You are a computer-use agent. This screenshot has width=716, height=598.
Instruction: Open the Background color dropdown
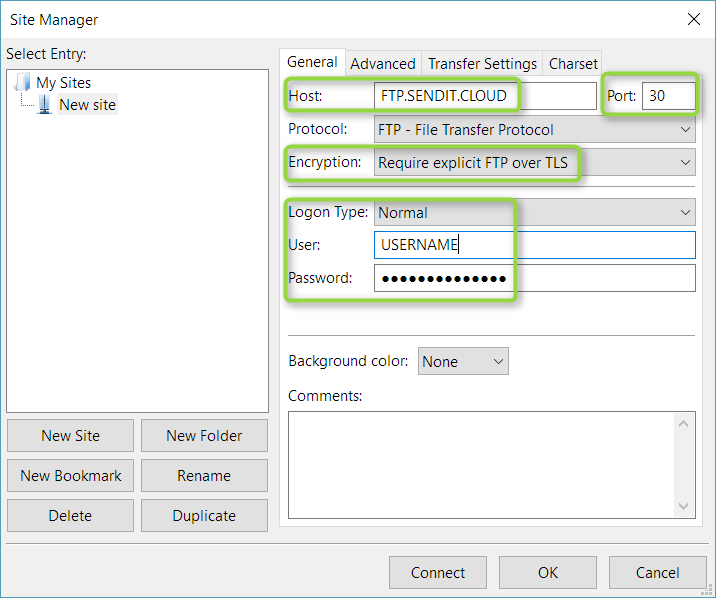point(463,361)
